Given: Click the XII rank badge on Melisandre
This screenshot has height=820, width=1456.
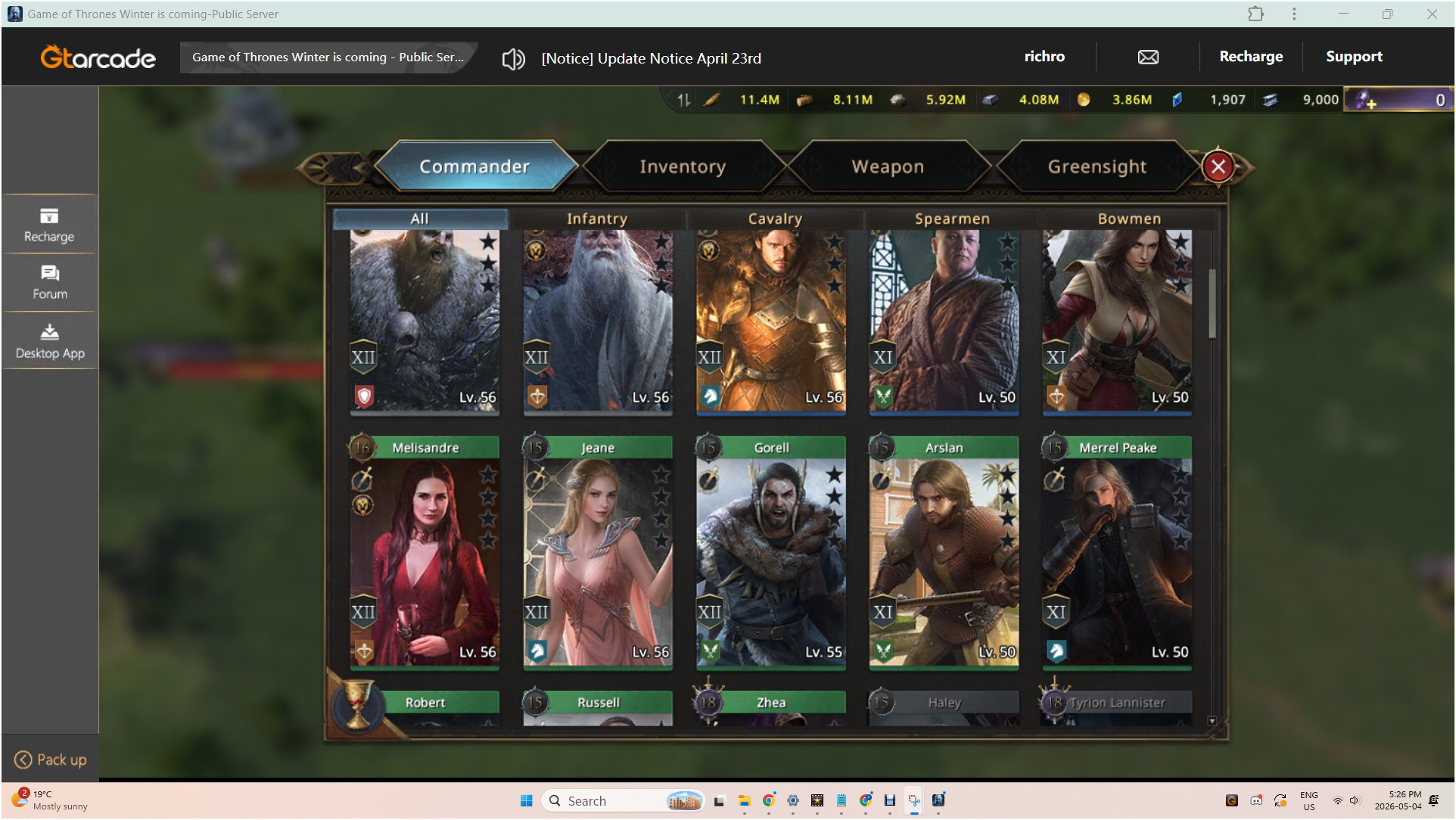Looking at the screenshot, I should [x=363, y=611].
